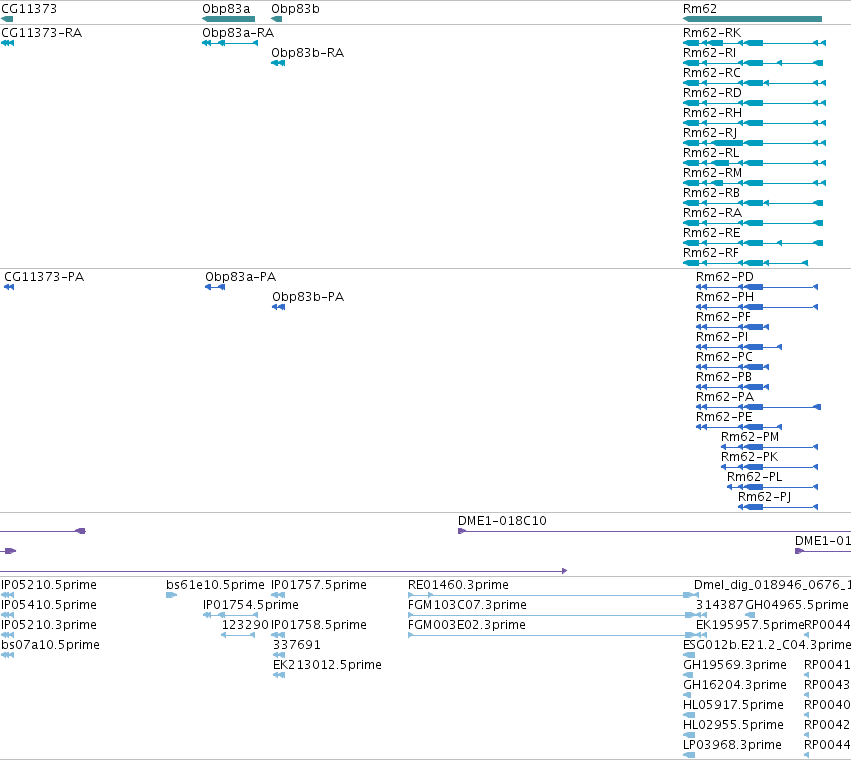Screen dimensions: 851x760
Task: Click the 123290 feature label
Action: [x=245, y=625]
